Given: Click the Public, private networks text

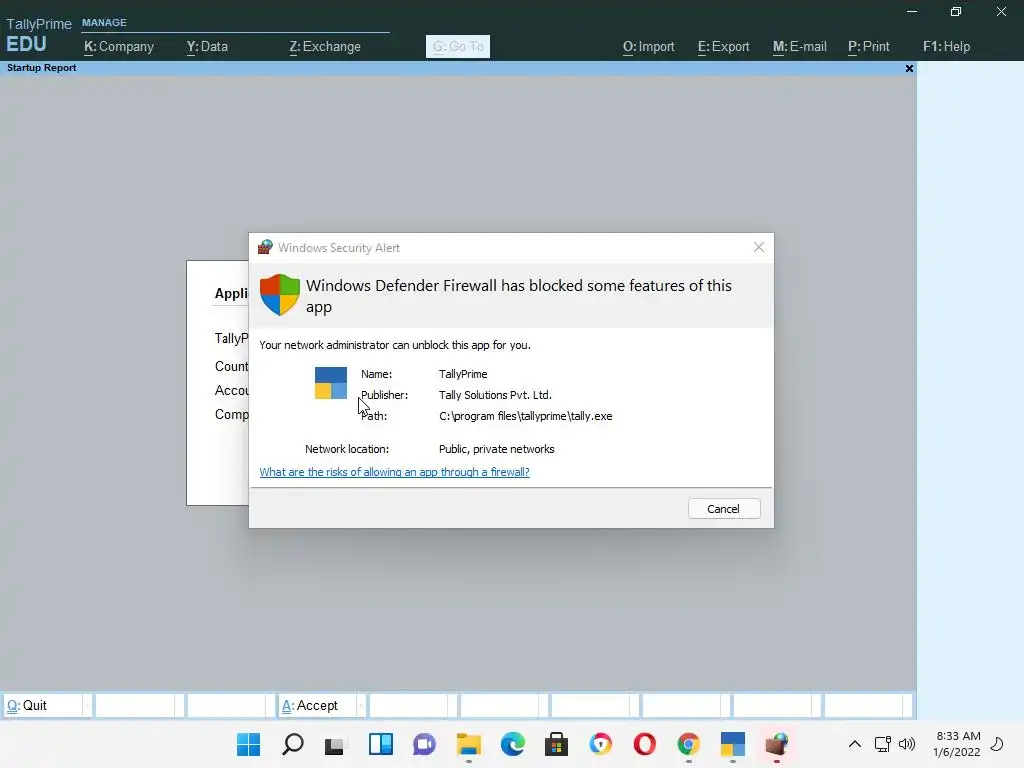Looking at the screenshot, I should point(496,449).
